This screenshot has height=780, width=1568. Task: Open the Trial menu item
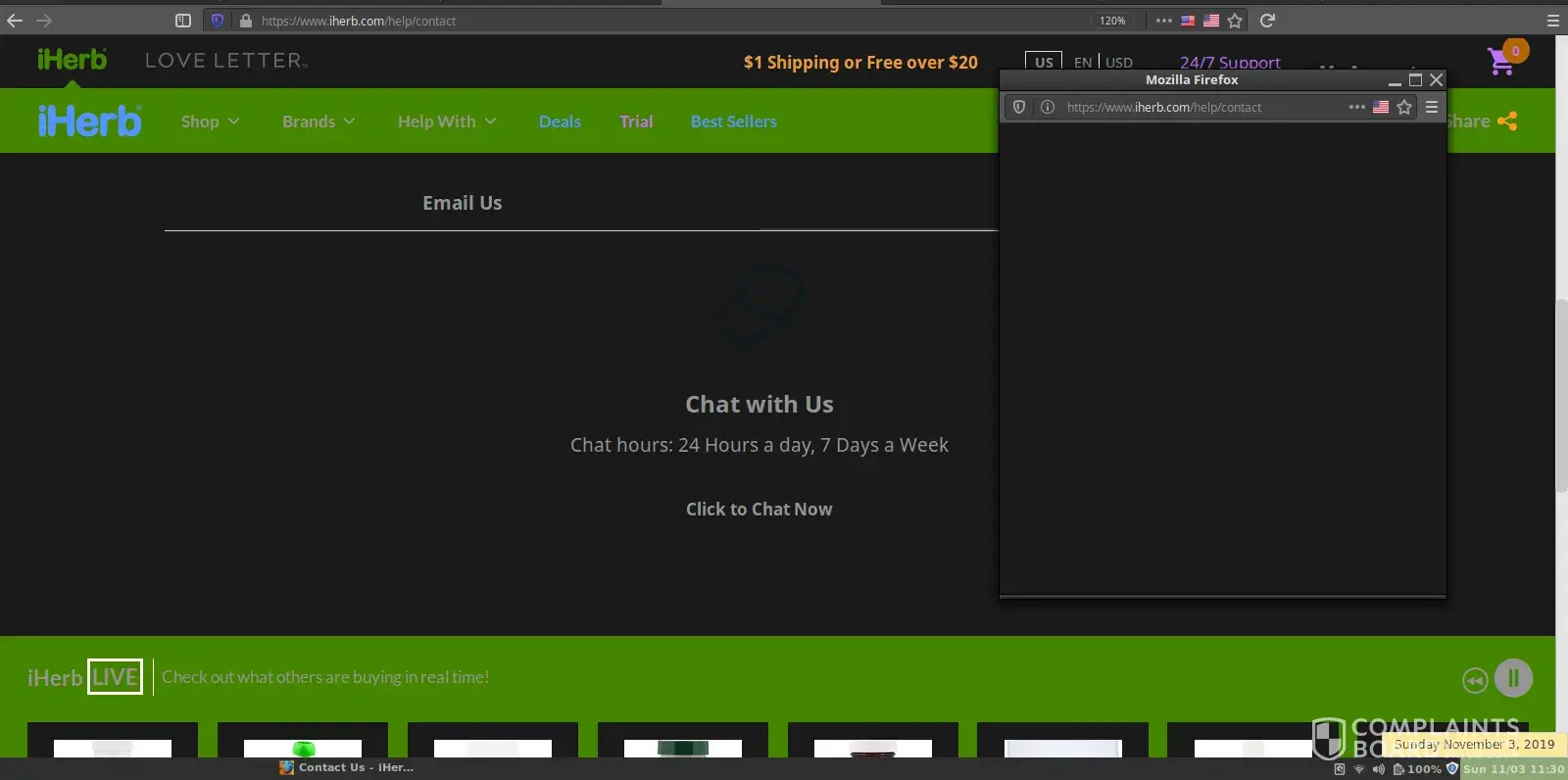tap(636, 122)
